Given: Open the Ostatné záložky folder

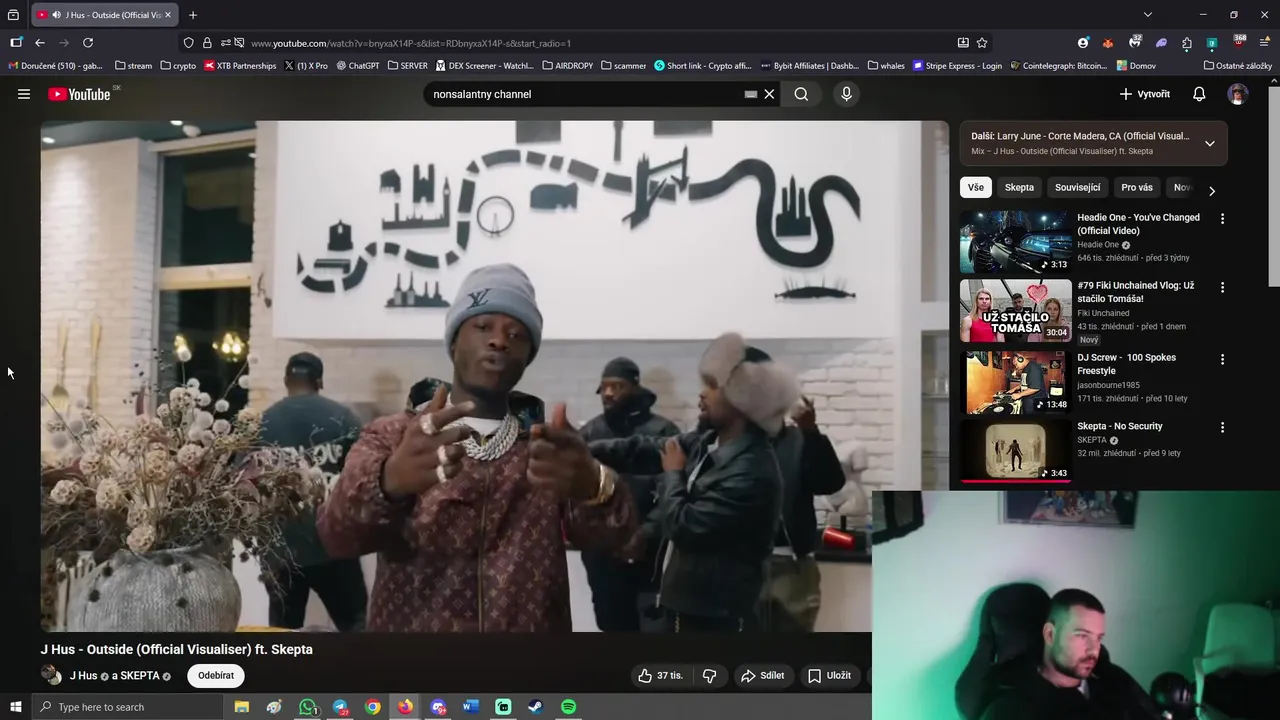Looking at the screenshot, I should pos(1238,66).
